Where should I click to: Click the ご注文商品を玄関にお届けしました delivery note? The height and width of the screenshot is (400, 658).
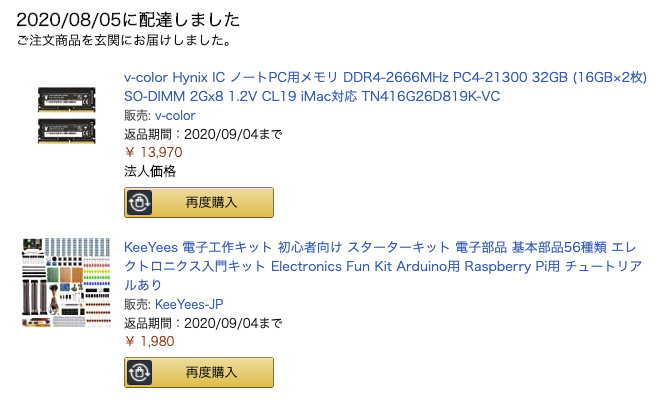[124, 42]
